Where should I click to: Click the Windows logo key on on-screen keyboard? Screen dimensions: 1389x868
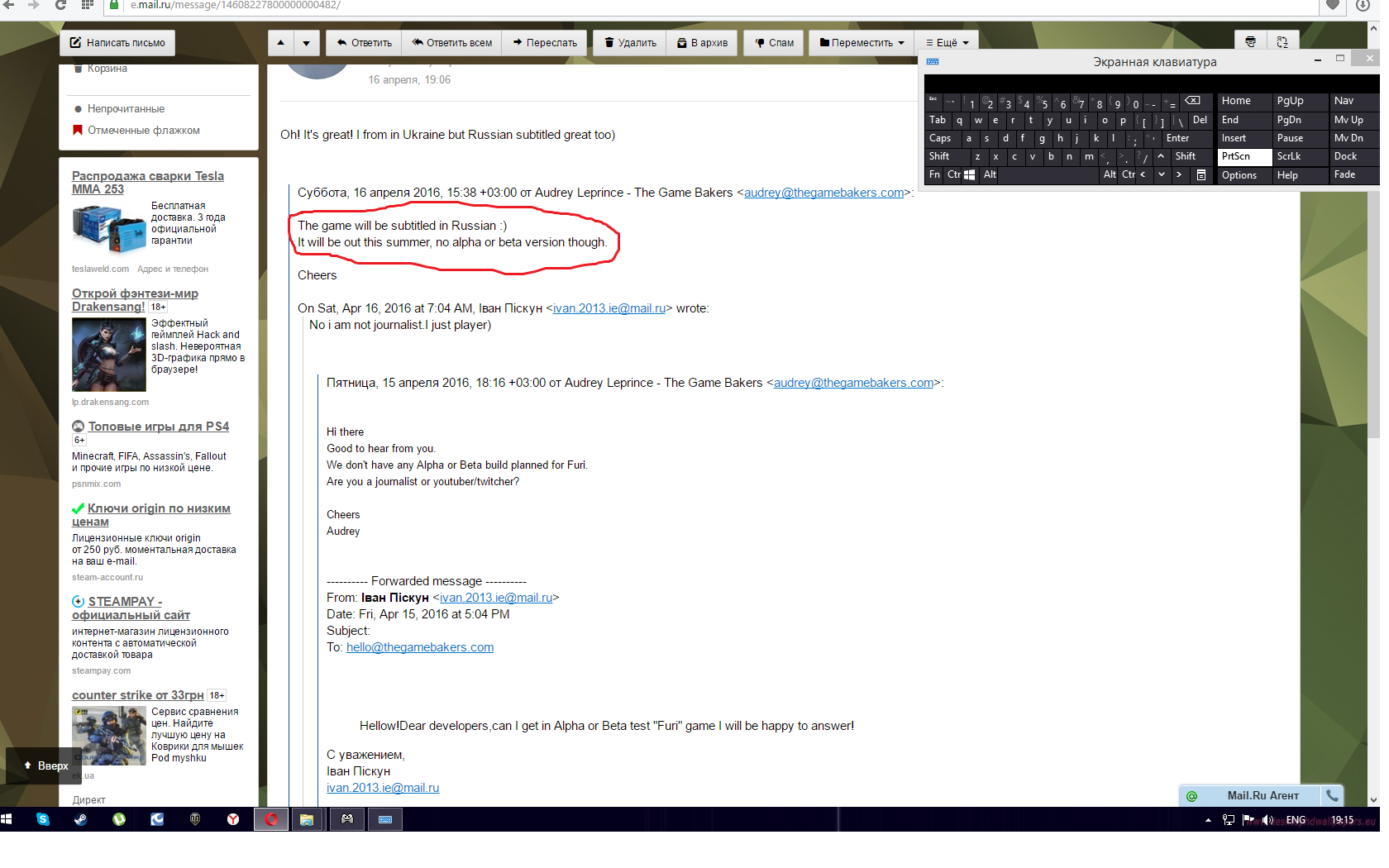click(969, 175)
